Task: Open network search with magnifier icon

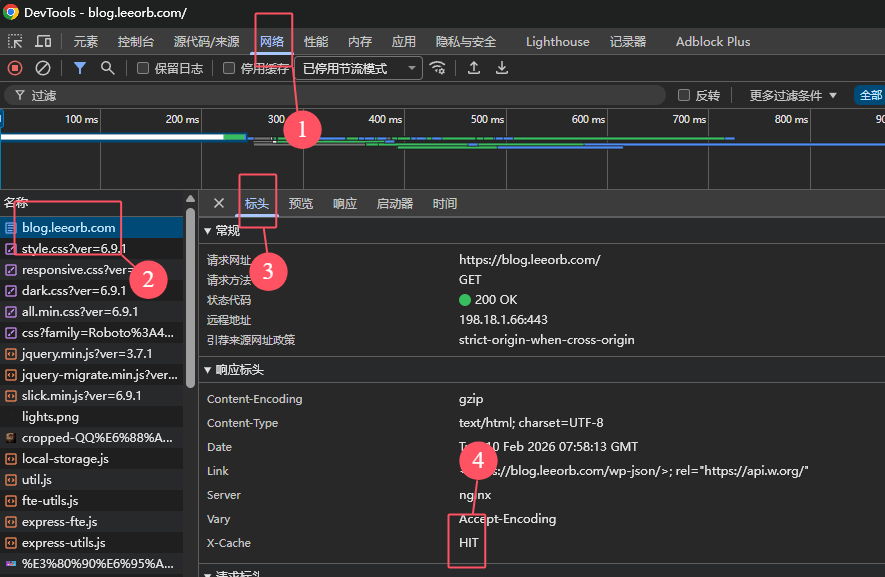Action: point(107,68)
